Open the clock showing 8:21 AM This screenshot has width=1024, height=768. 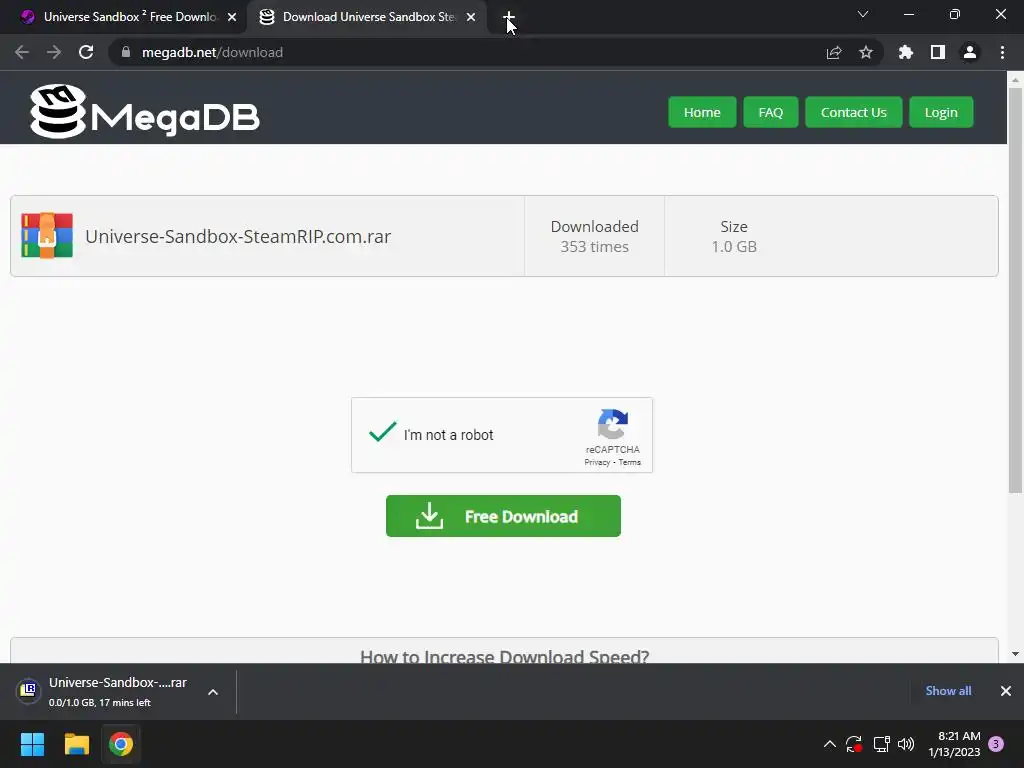tap(954, 744)
